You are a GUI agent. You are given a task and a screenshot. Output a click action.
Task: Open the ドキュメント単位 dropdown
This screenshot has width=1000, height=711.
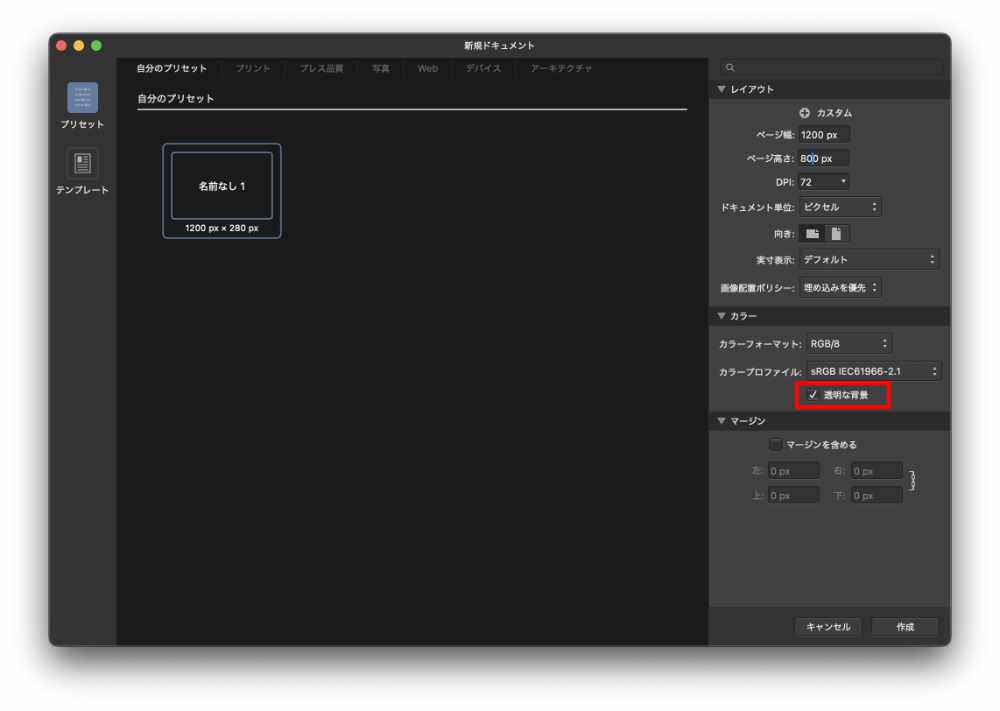840,207
